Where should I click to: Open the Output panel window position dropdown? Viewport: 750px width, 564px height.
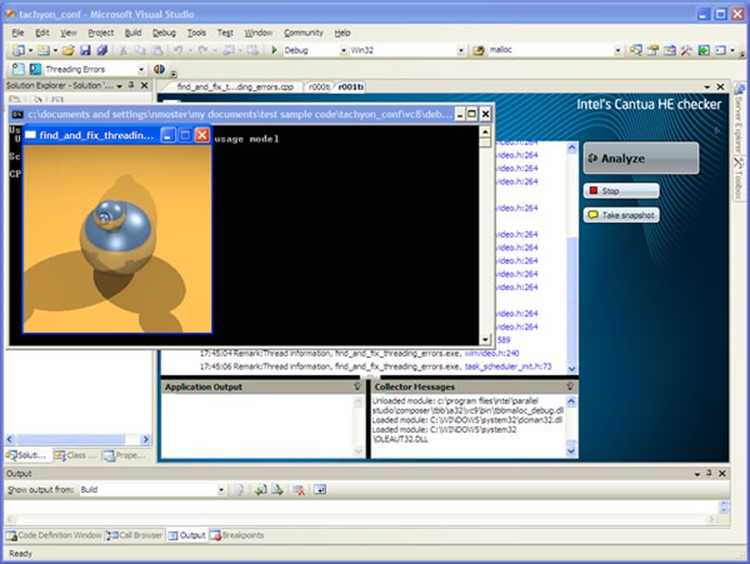(697, 474)
